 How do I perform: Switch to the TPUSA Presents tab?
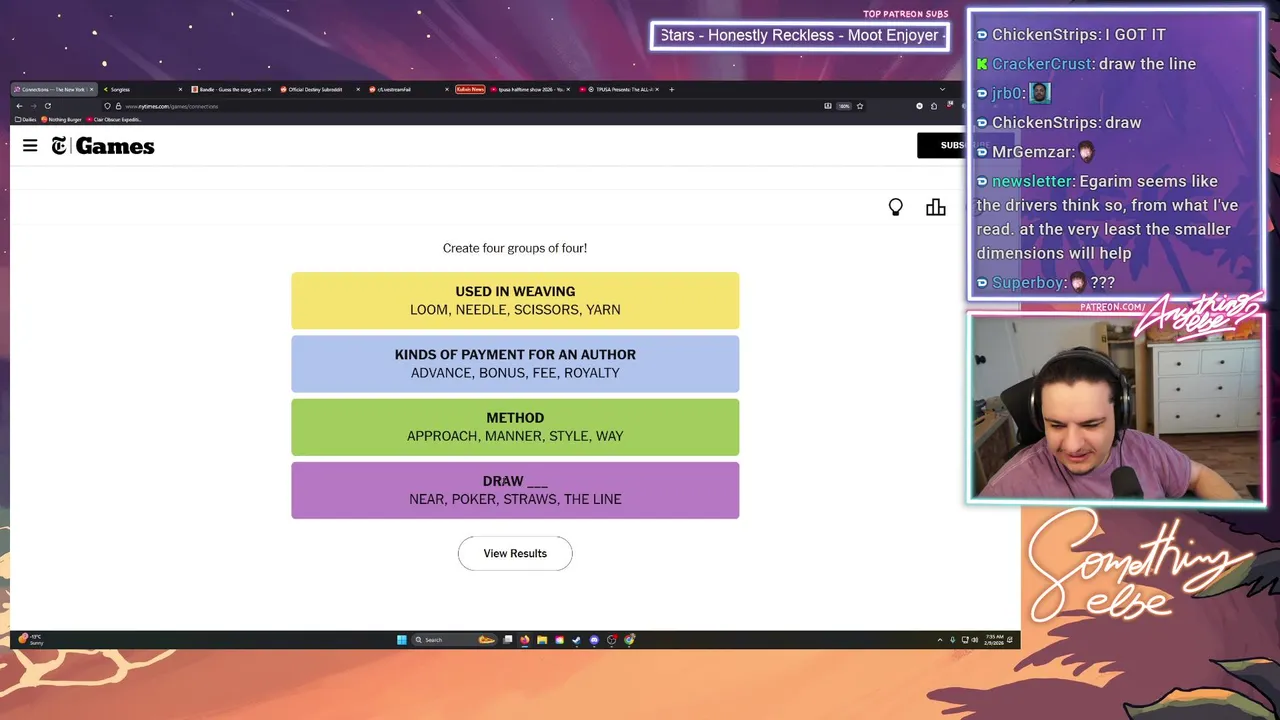(x=620, y=89)
